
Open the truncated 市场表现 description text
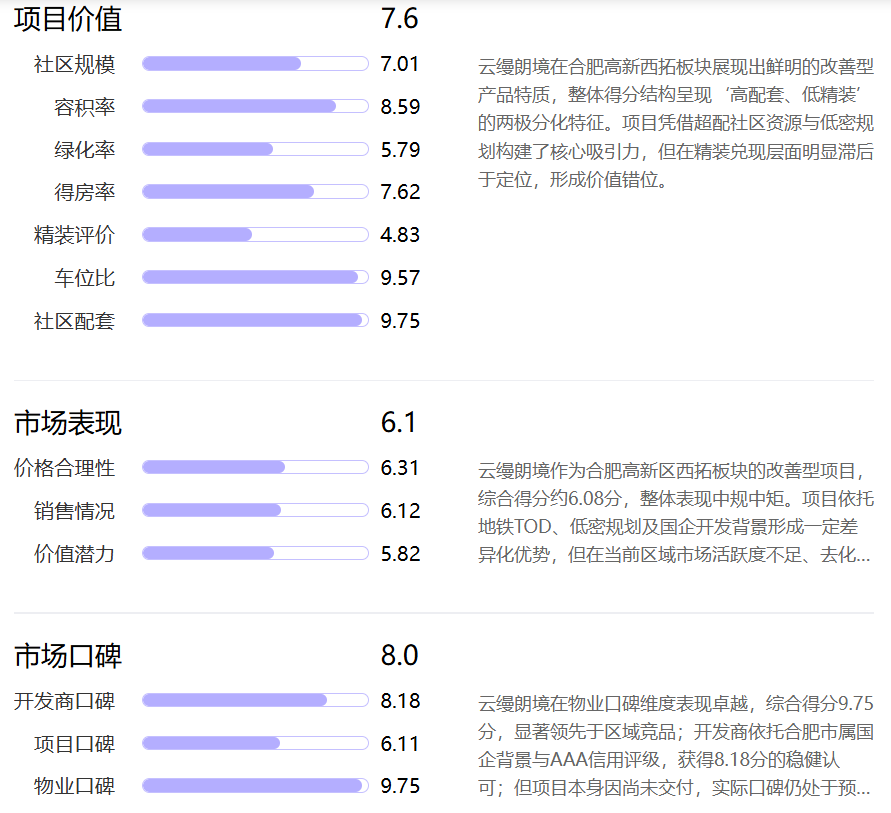[x=676, y=512]
